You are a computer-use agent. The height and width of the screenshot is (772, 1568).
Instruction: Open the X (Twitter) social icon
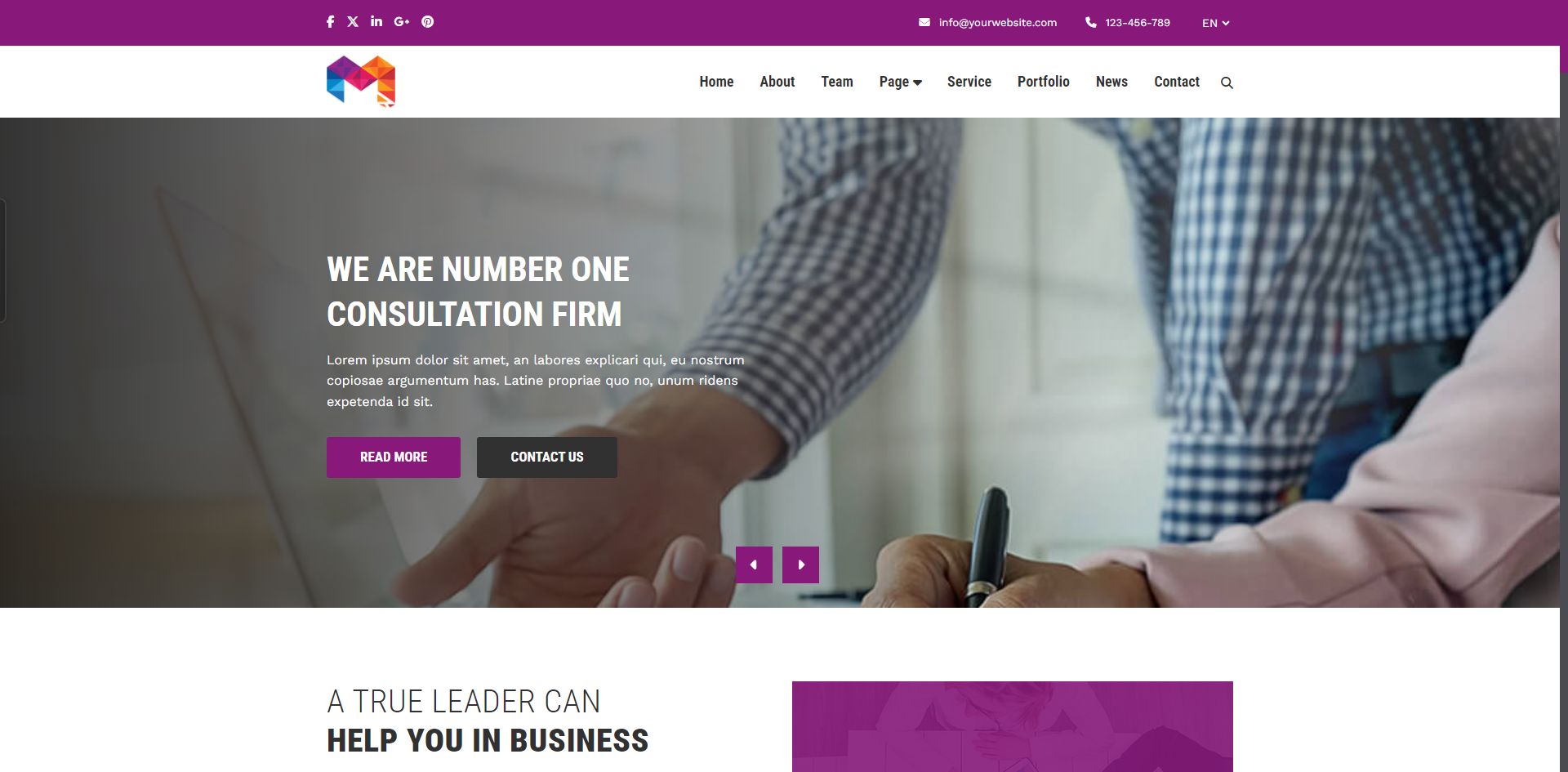click(353, 22)
